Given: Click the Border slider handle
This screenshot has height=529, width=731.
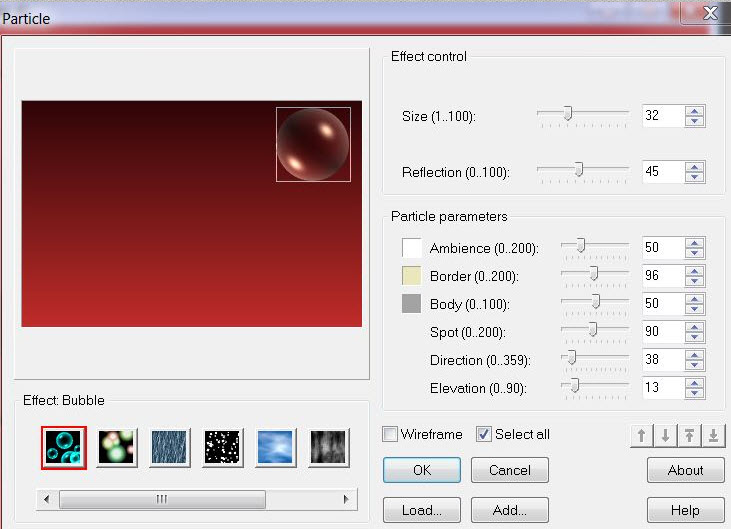Looking at the screenshot, I should tap(593, 273).
